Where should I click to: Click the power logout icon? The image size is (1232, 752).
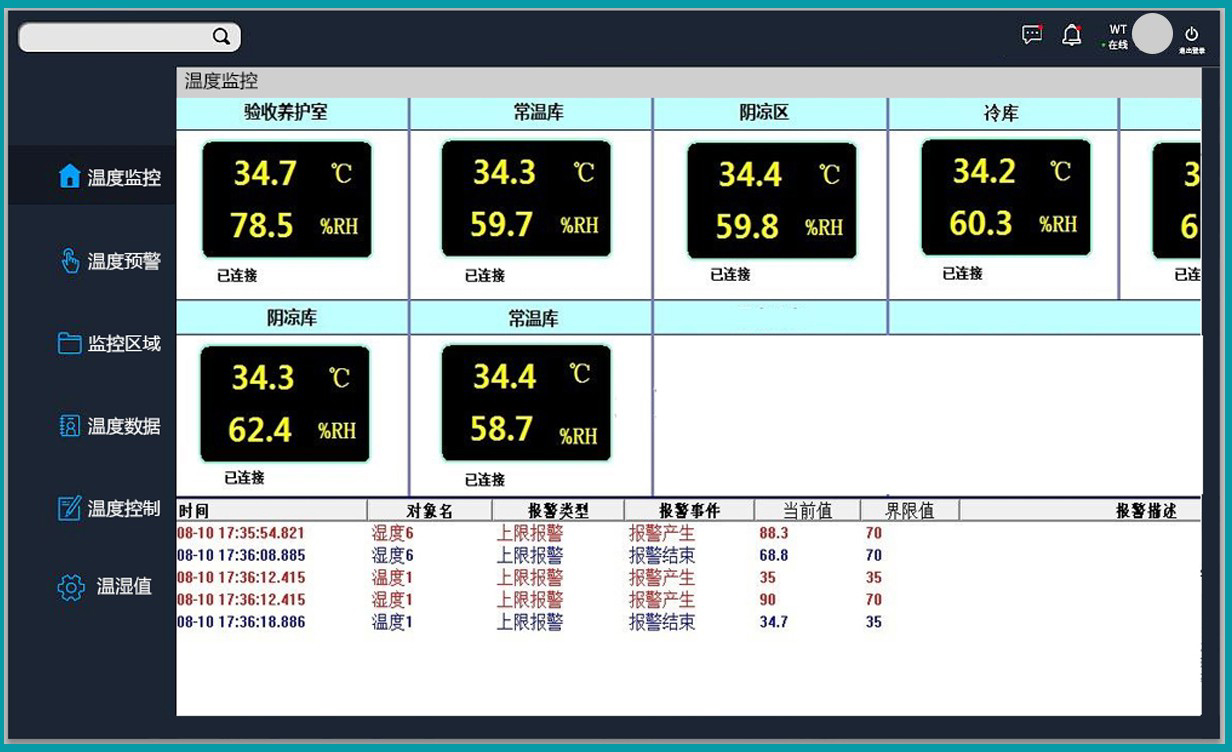(x=1191, y=35)
